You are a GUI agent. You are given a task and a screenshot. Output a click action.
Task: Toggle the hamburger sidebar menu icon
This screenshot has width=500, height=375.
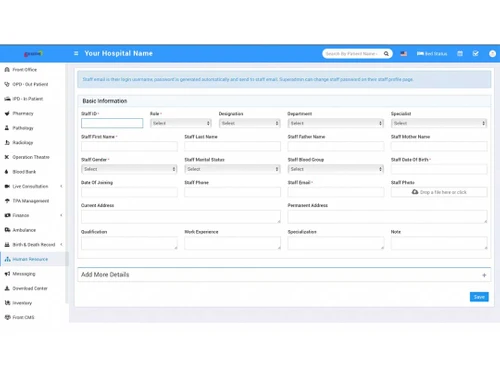(x=76, y=53)
